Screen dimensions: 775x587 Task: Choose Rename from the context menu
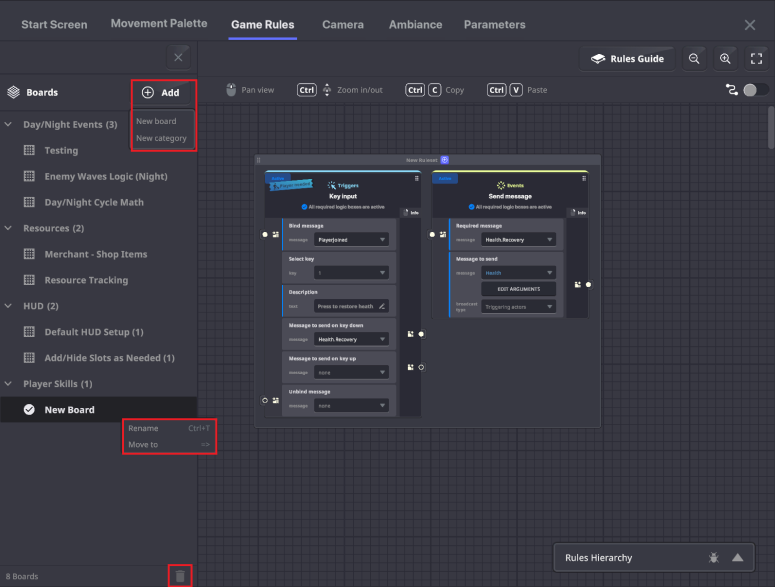(x=143, y=428)
